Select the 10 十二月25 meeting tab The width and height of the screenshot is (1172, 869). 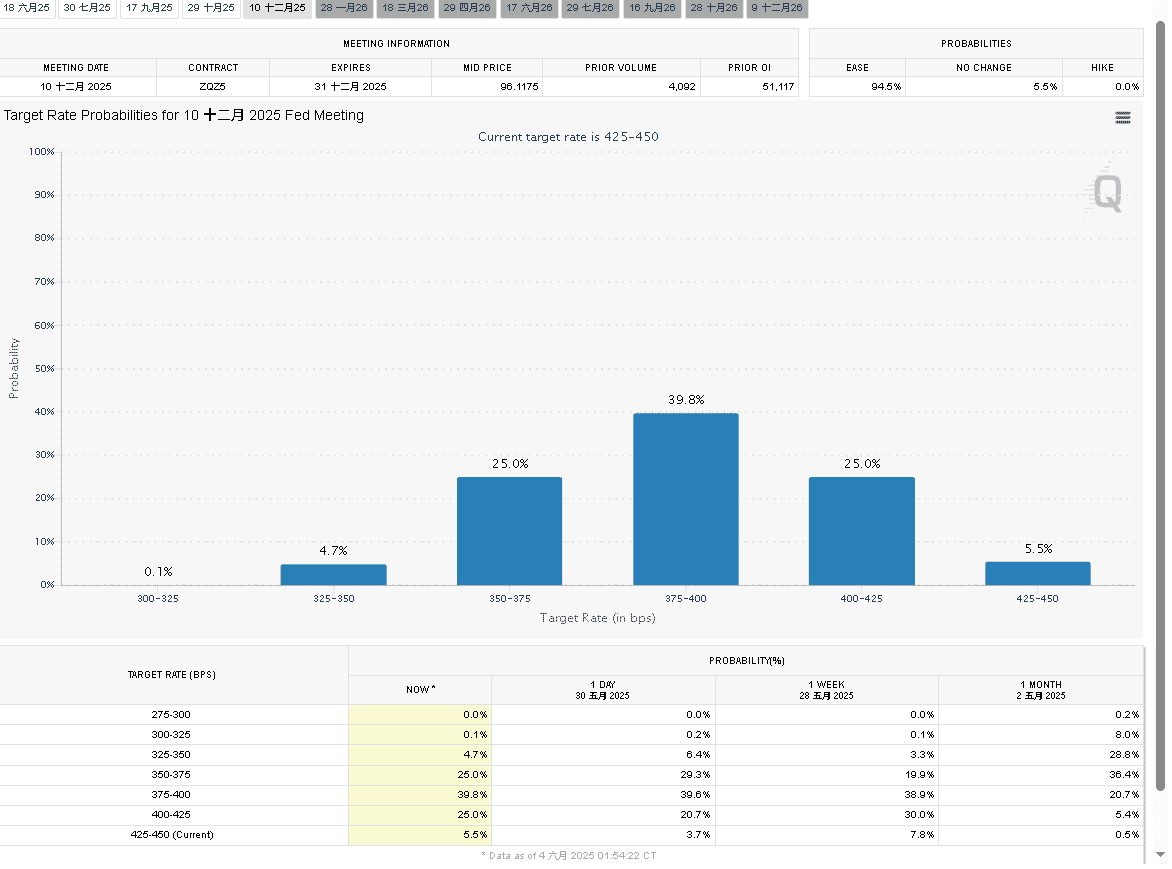[x=277, y=8]
